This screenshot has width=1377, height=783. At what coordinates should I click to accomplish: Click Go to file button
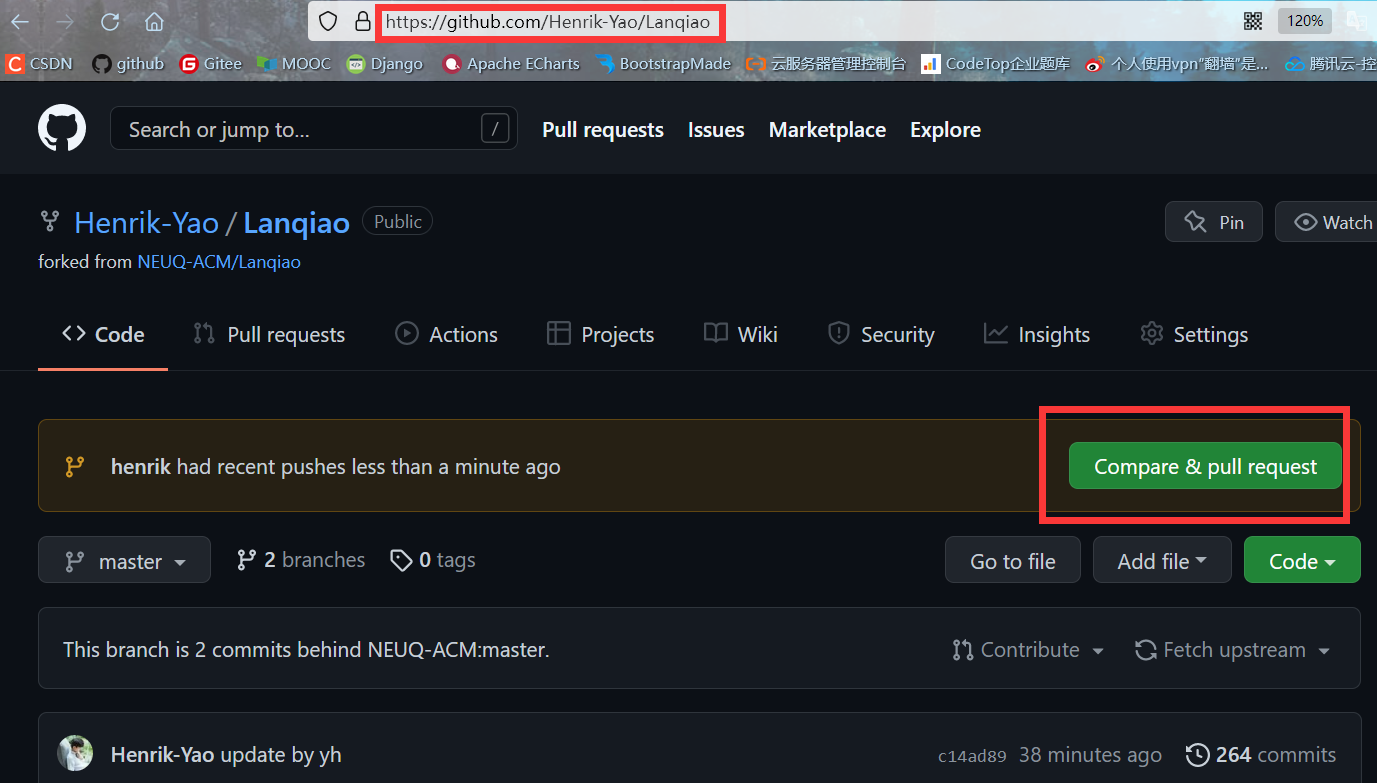click(1013, 560)
